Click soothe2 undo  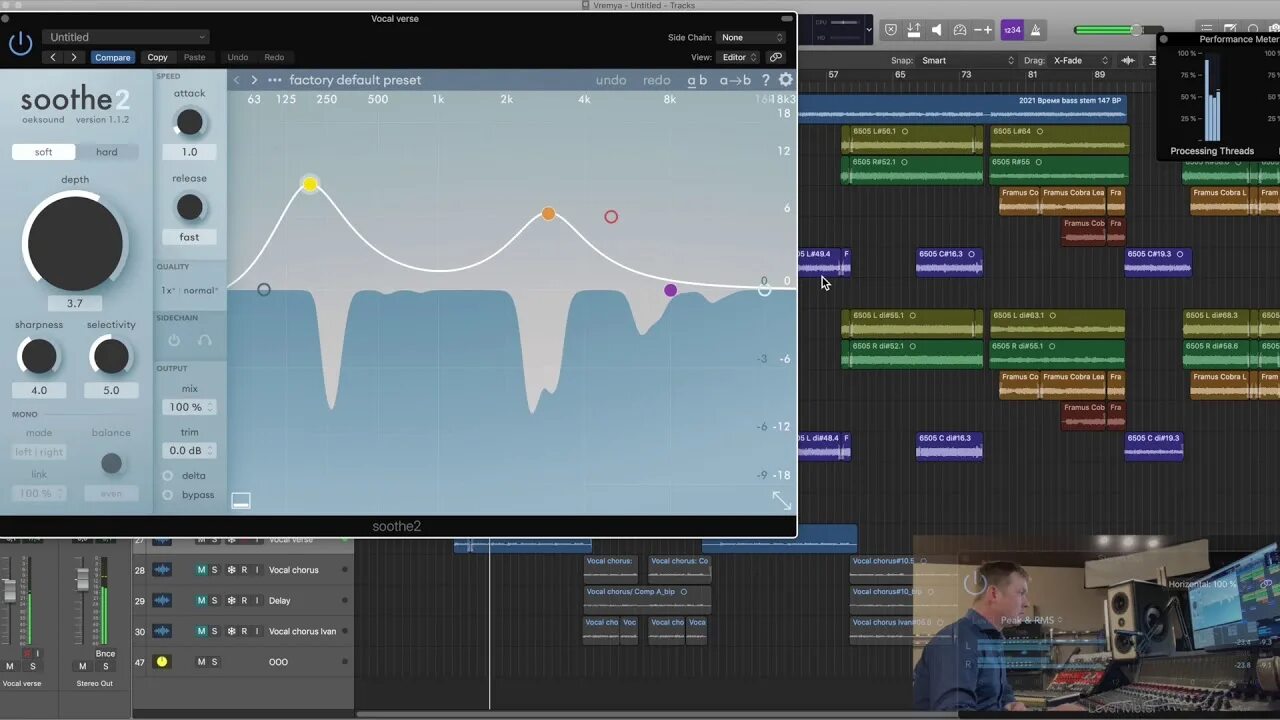coord(611,80)
